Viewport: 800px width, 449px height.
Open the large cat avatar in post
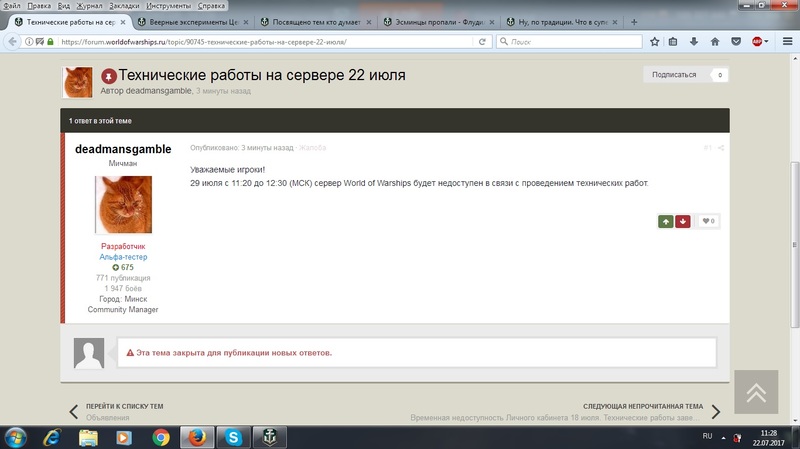(123, 205)
